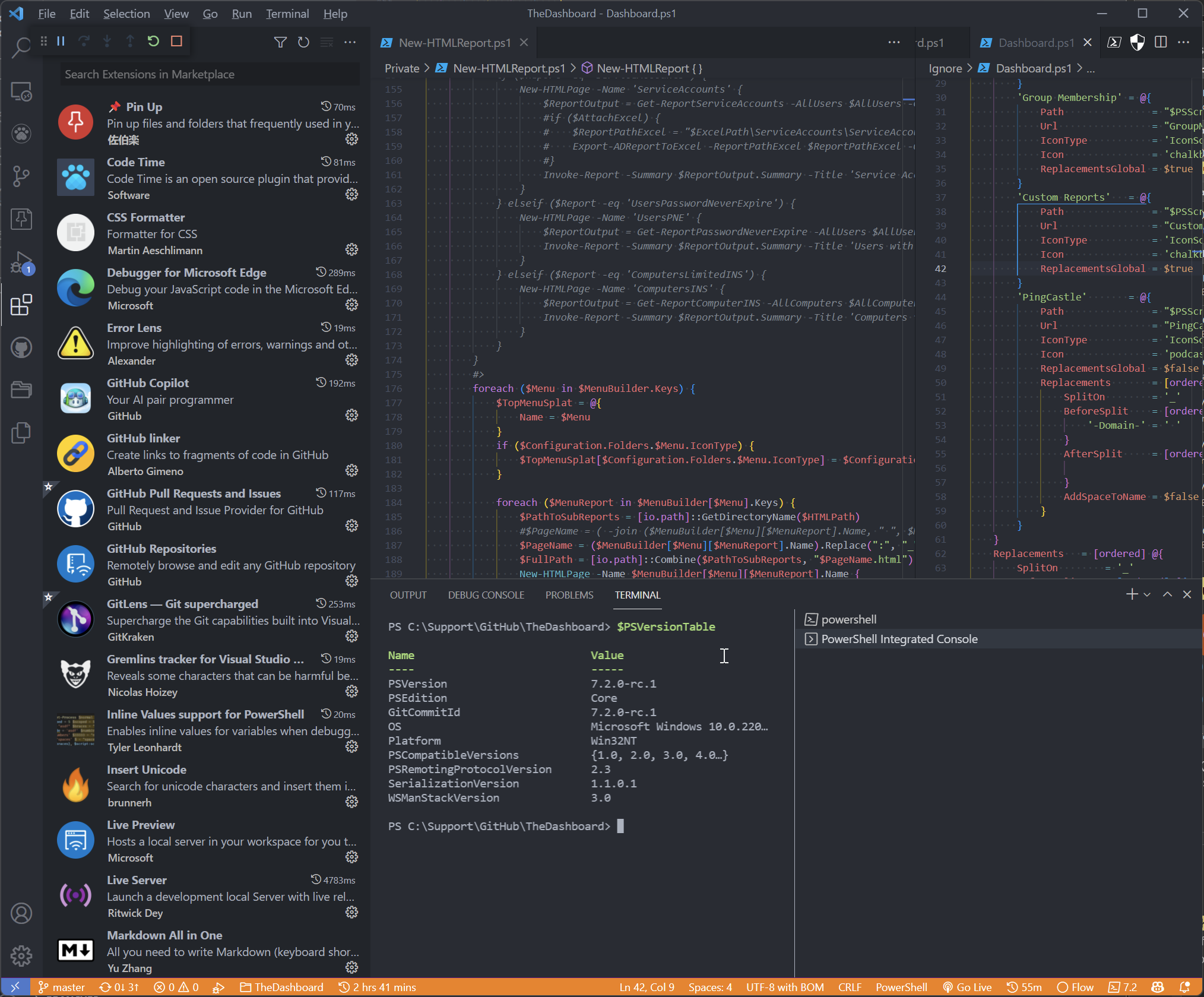The height and width of the screenshot is (997, 1204).
Task: Switch to Dashboard.ps1 editor tab
Action: pos(1036,43)
